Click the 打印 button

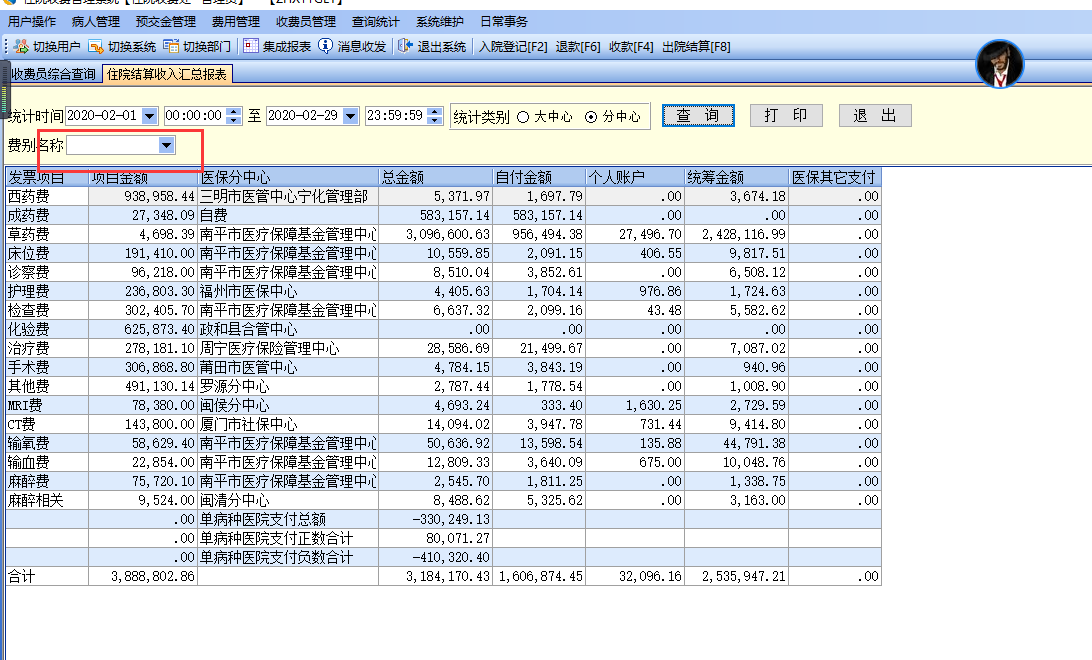pyautogui.click(x=786, y=116)
